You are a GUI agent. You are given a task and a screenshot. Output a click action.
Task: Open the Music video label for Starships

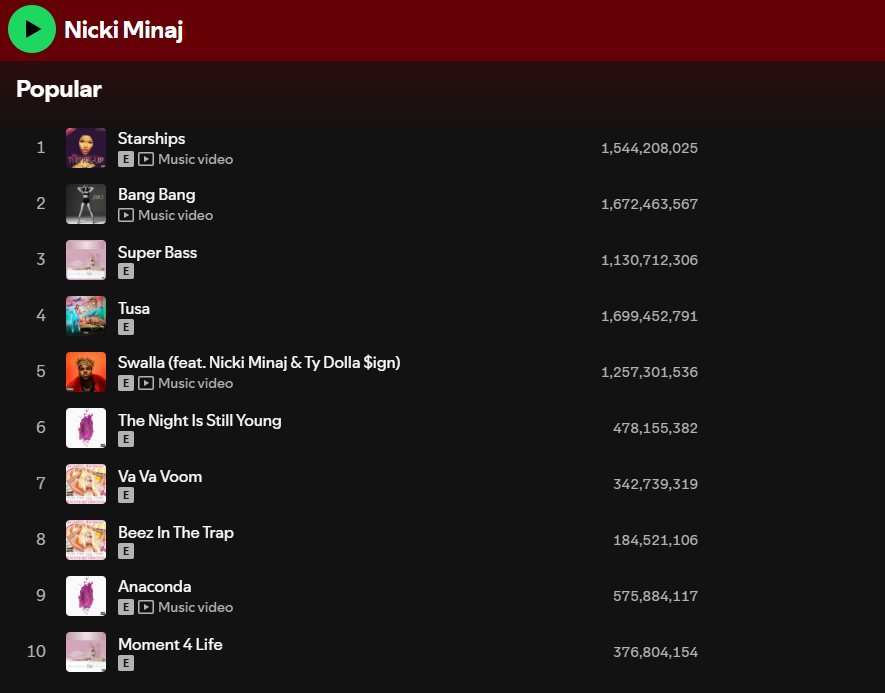pos(195,159)
